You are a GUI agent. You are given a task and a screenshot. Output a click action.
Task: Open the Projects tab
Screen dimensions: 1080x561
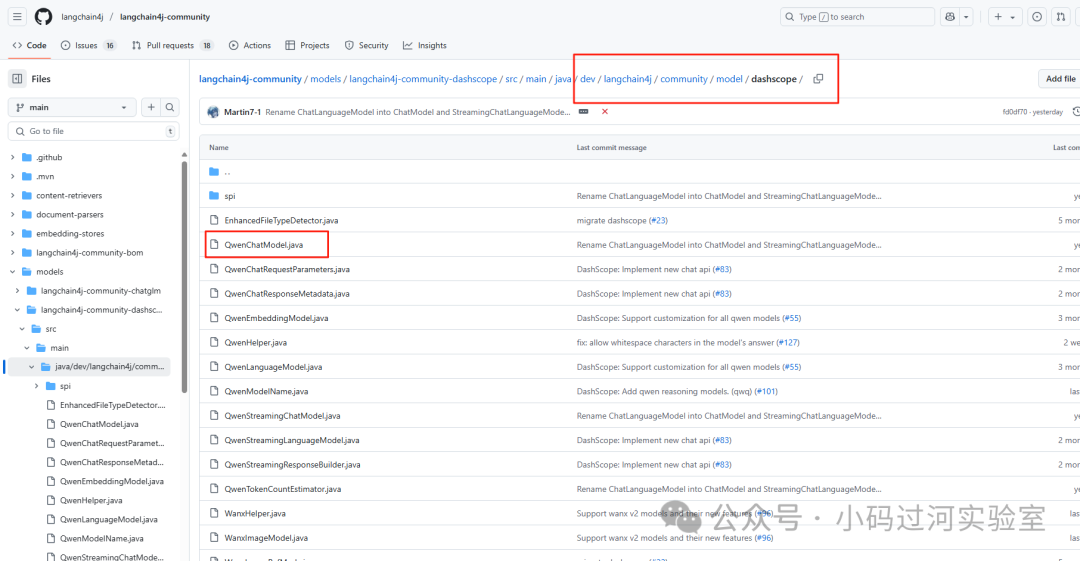pos(307,45)
